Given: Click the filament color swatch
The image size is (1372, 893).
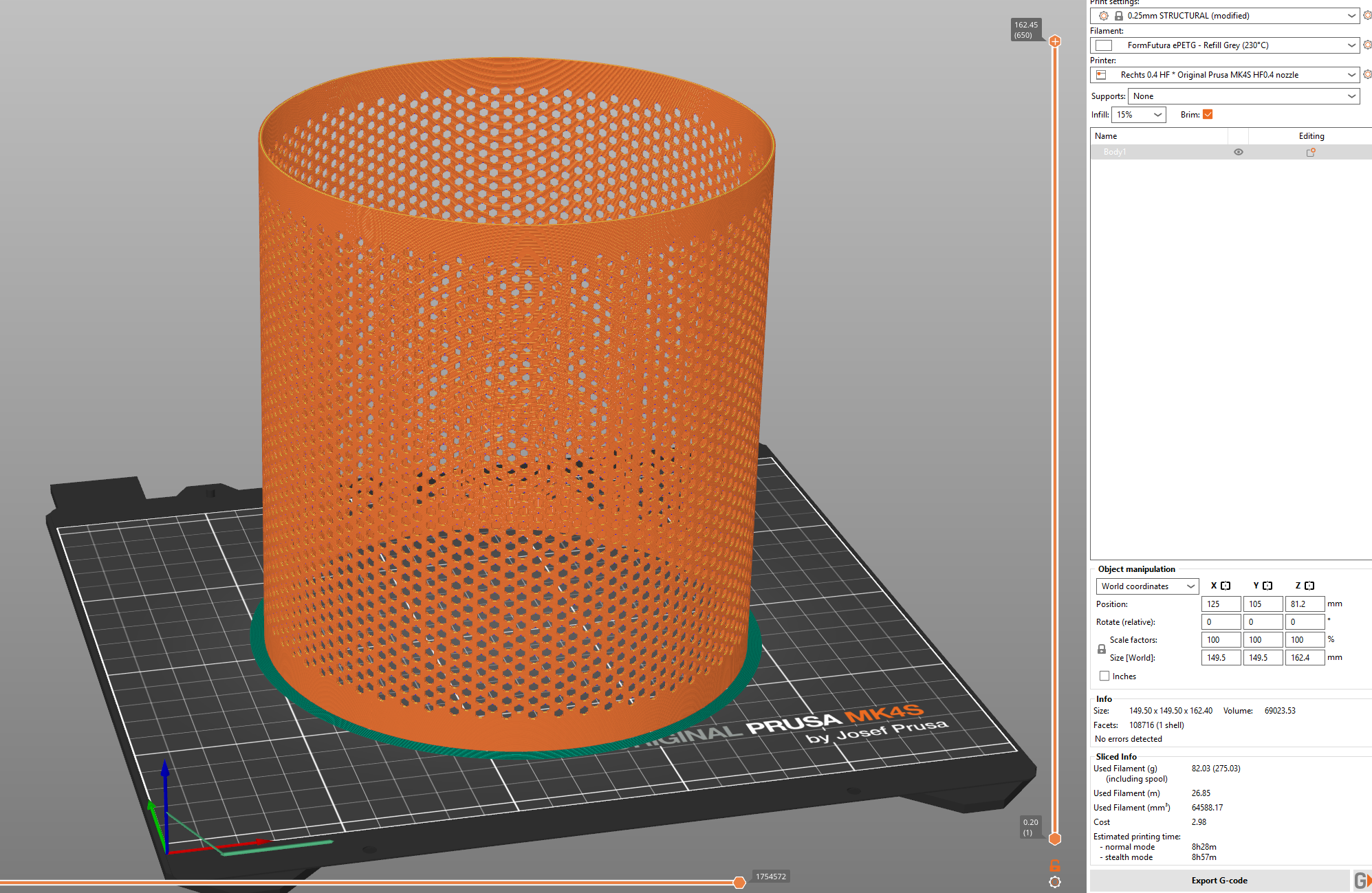Looking at the screenshot, I should click(1104, 45).
